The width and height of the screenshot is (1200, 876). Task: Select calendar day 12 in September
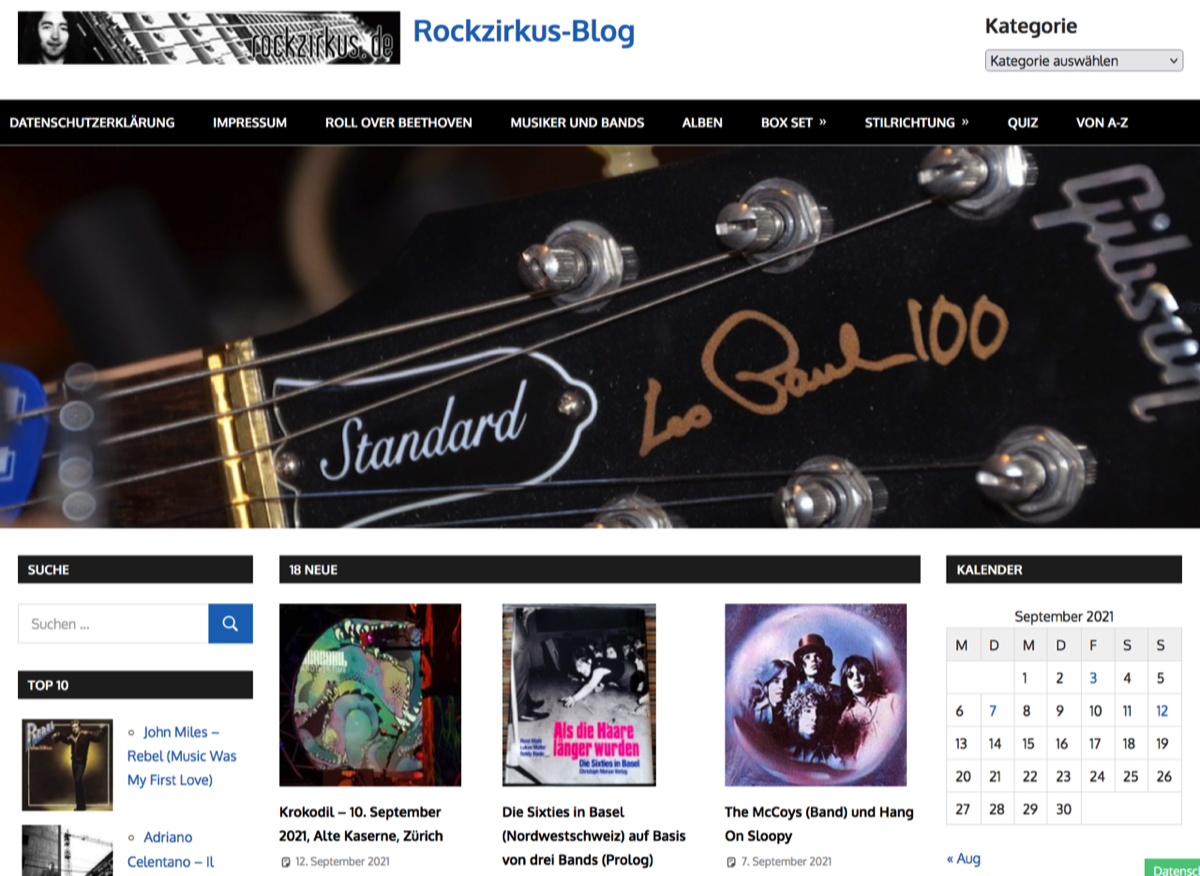(x=1162, y=711)
